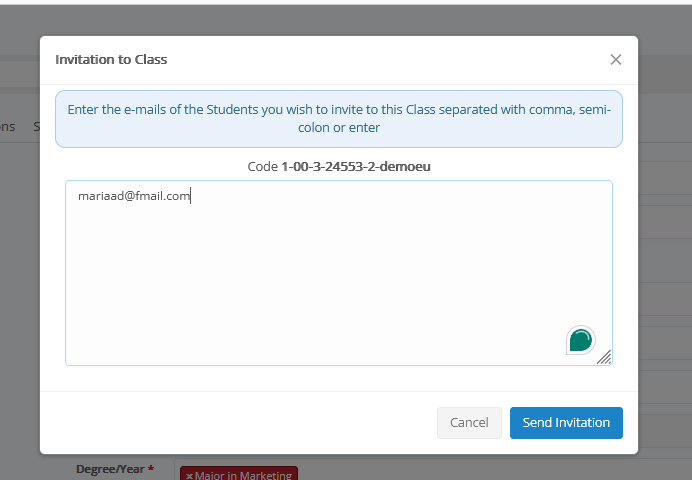
Task: Click on the typed mariaad@fmail.com address
Action: click(x=134, y=197)
